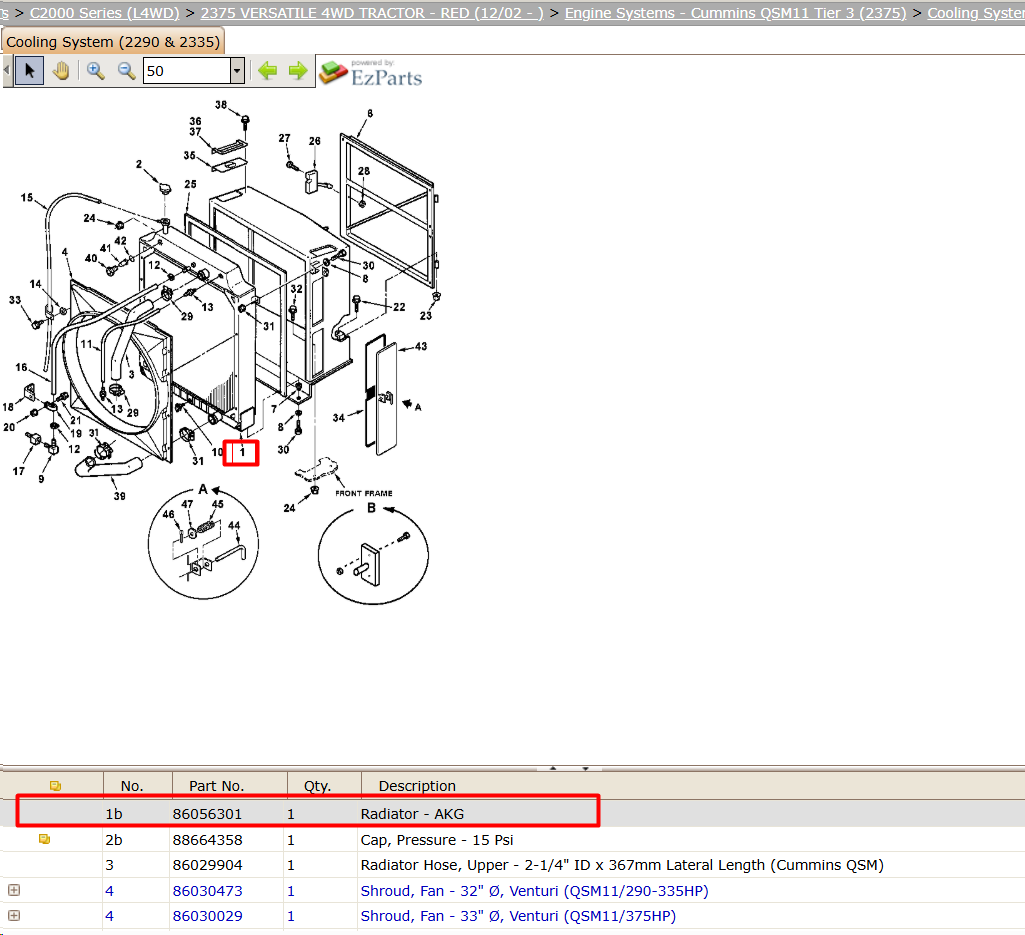Select the Radiator Hose, Upper description
The image size is (1025, 935).
coord(622,865)
